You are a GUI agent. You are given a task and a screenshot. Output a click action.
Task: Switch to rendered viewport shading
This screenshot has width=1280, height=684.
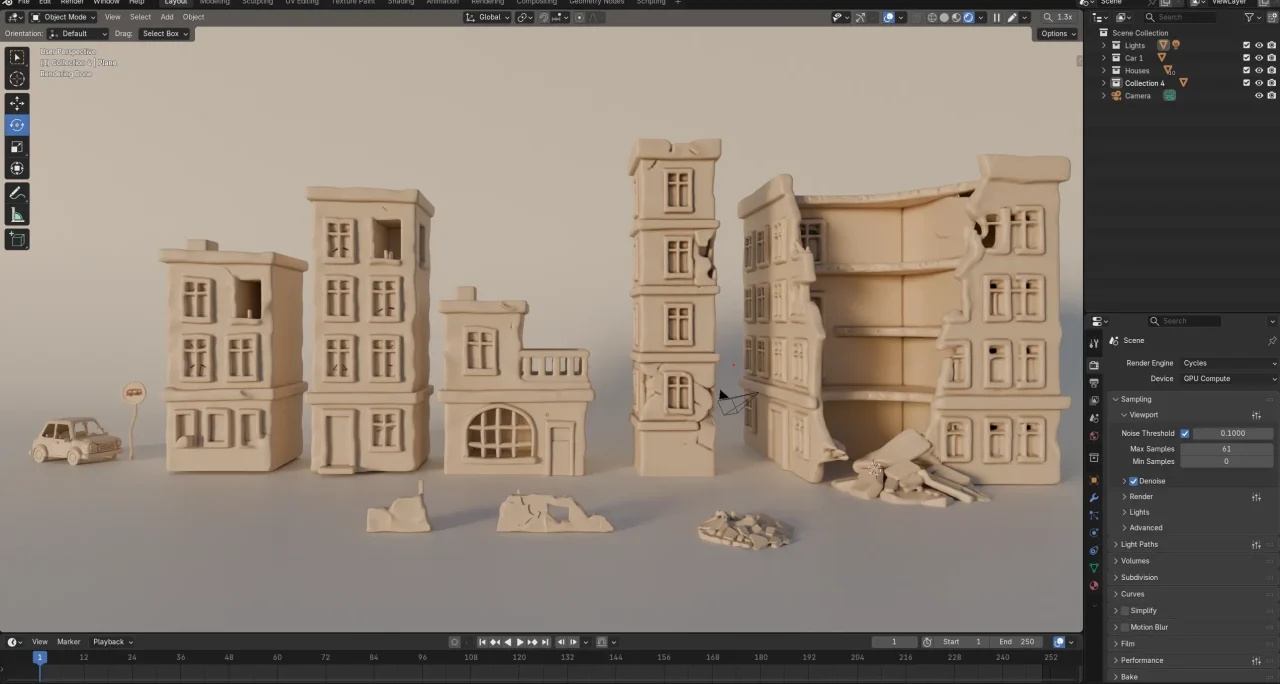coord(968,17)
